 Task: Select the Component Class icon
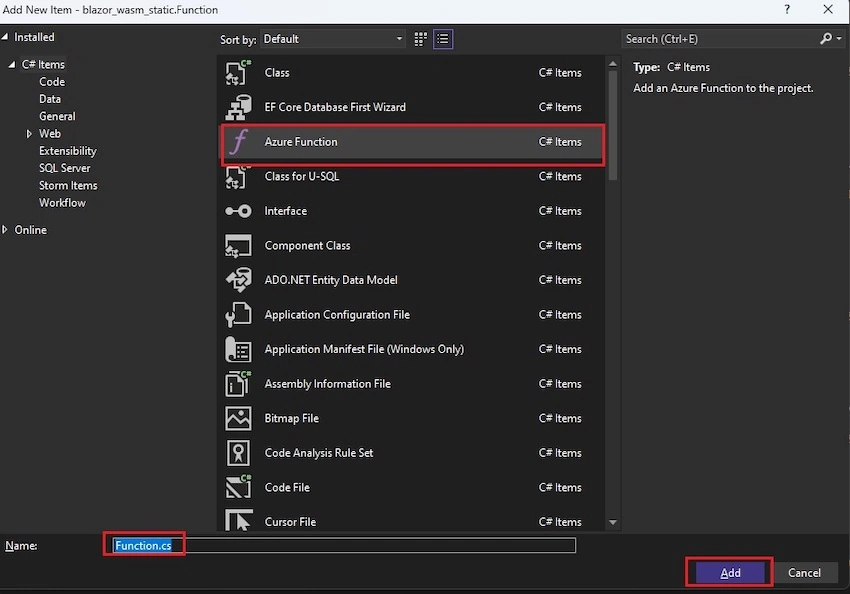pos(238,246)
